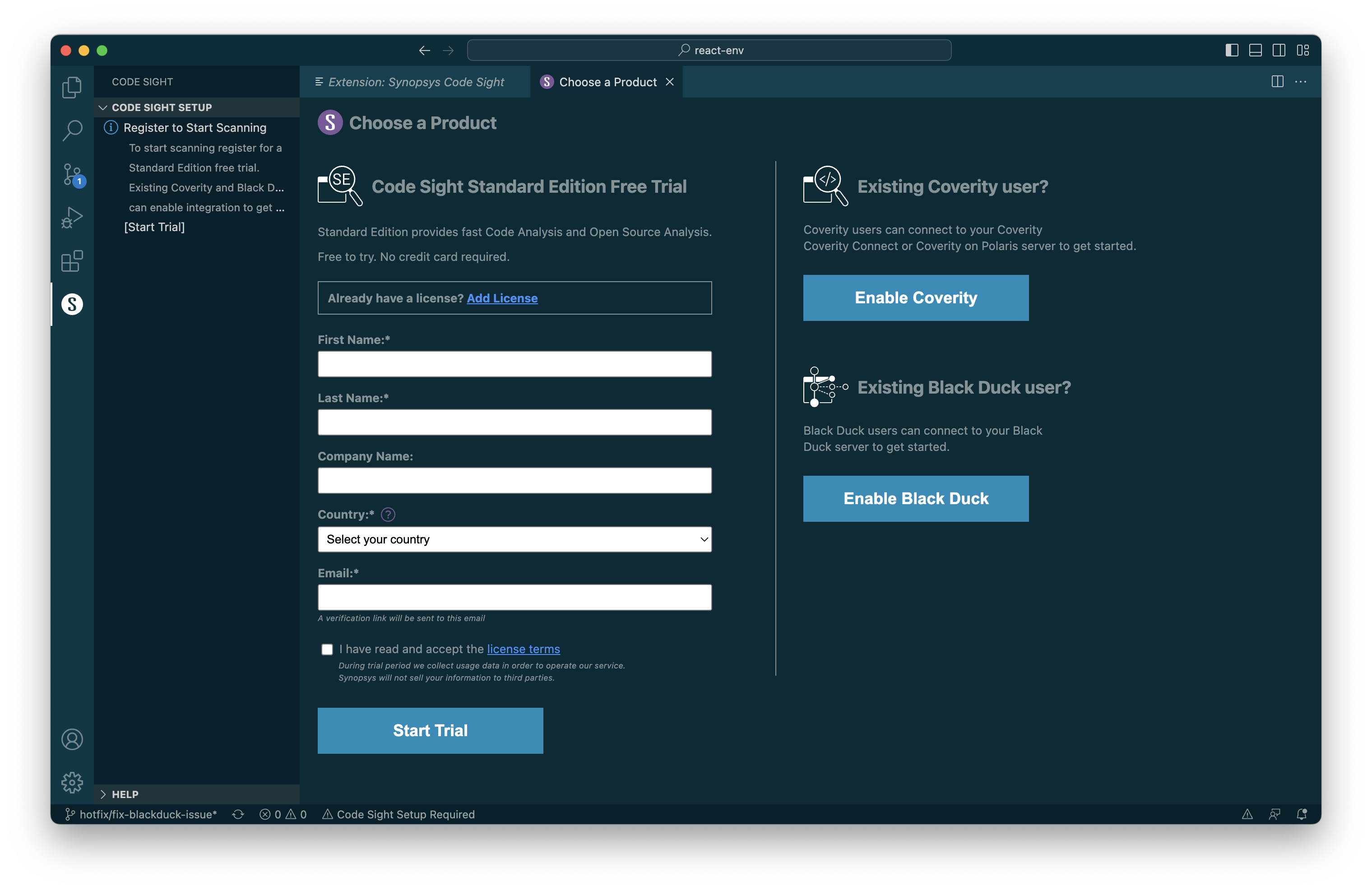Open the license terms link
Image resolution: width=1372 pixels, height=891 pixels.
524,649
